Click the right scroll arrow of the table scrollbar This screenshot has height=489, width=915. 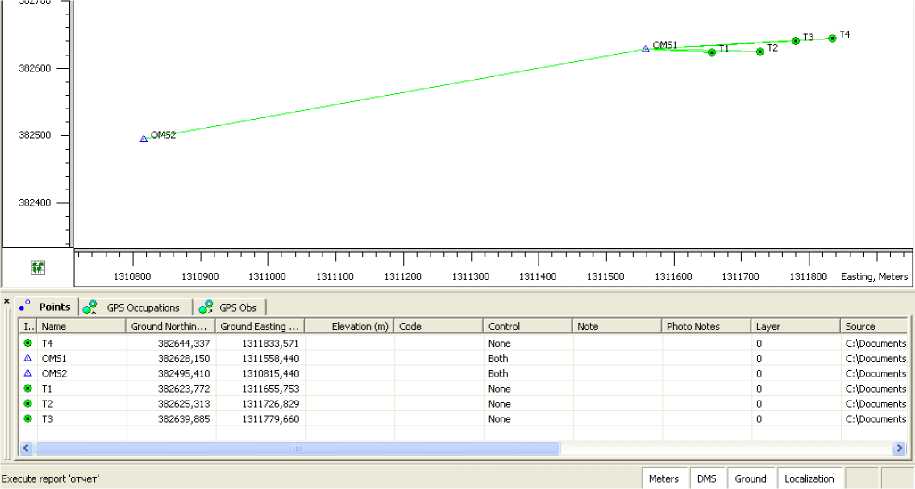tap(899, 448)
